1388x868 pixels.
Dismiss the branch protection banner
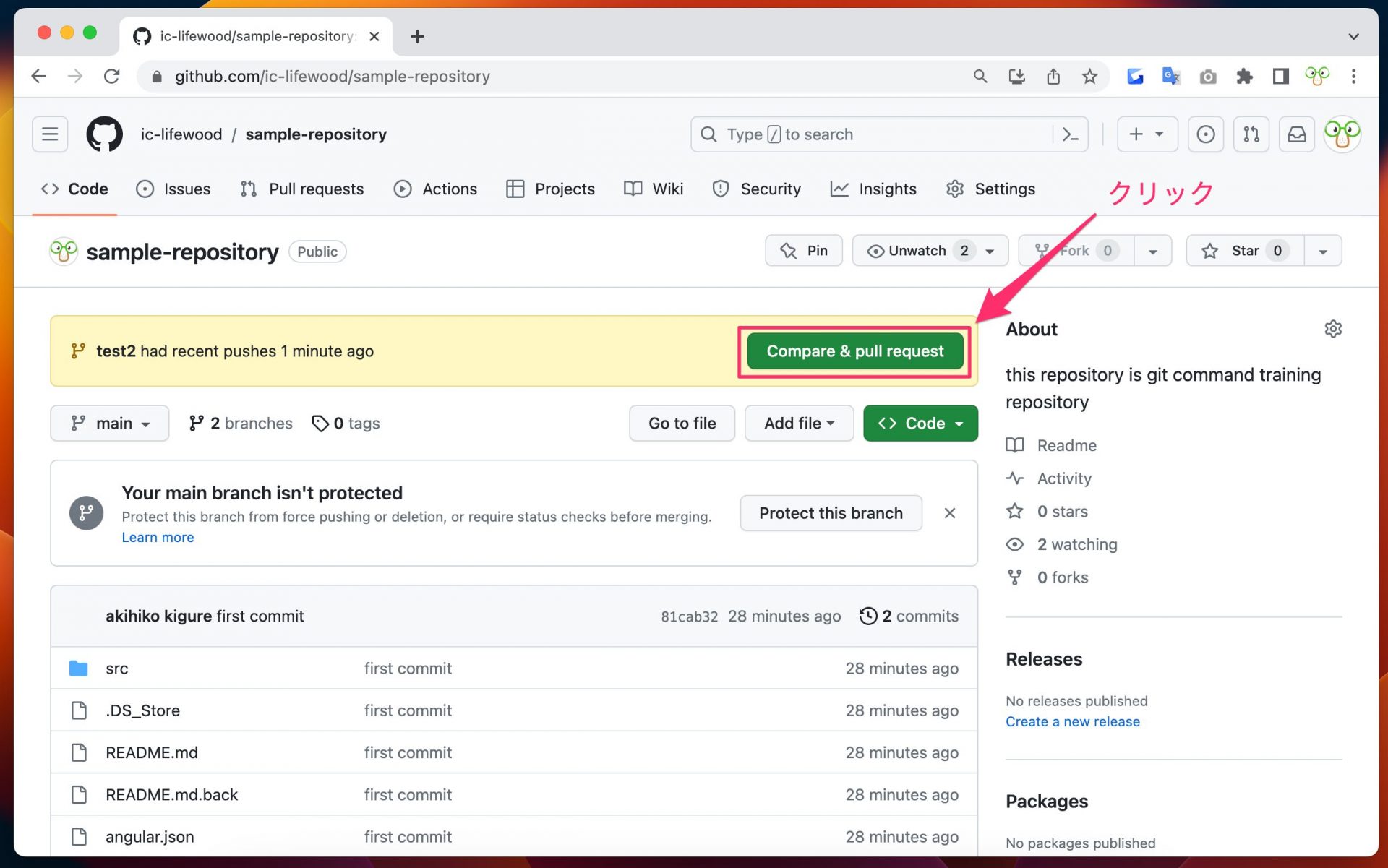coord(950,513)
